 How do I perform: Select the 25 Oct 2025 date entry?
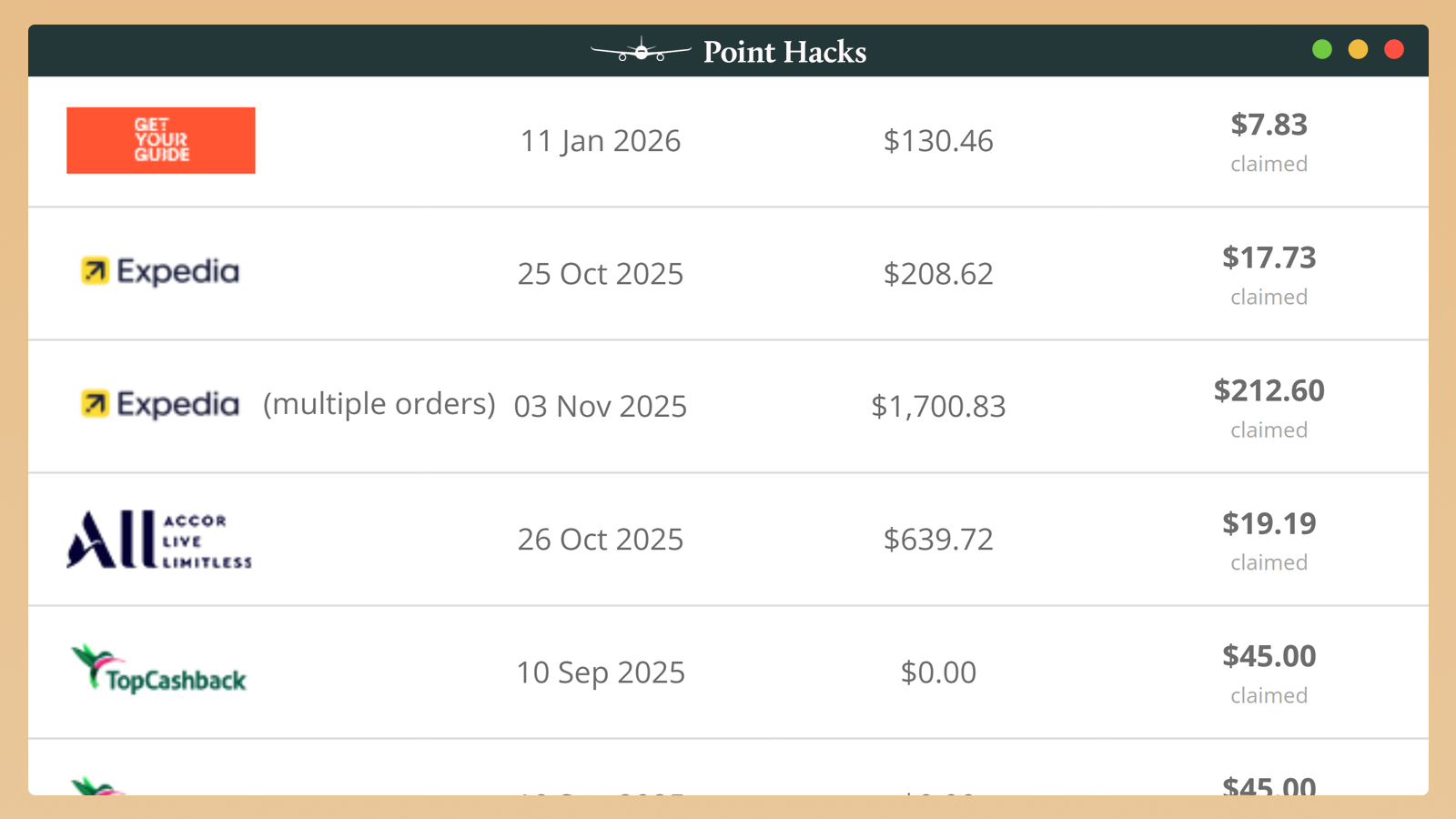pyautogui.click(x=601, y=273)
